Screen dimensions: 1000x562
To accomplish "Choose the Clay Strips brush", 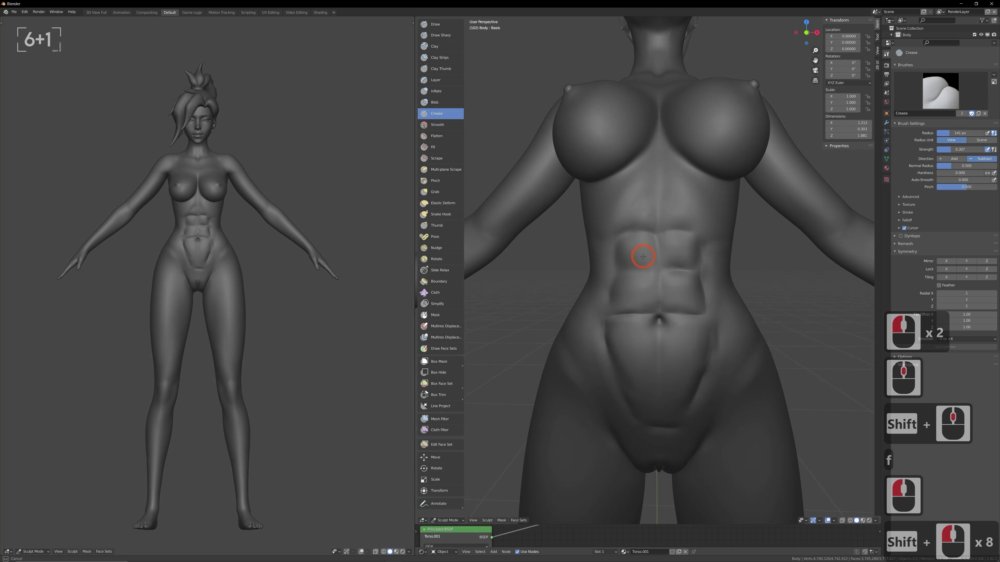I will click(x=440, y=57).
